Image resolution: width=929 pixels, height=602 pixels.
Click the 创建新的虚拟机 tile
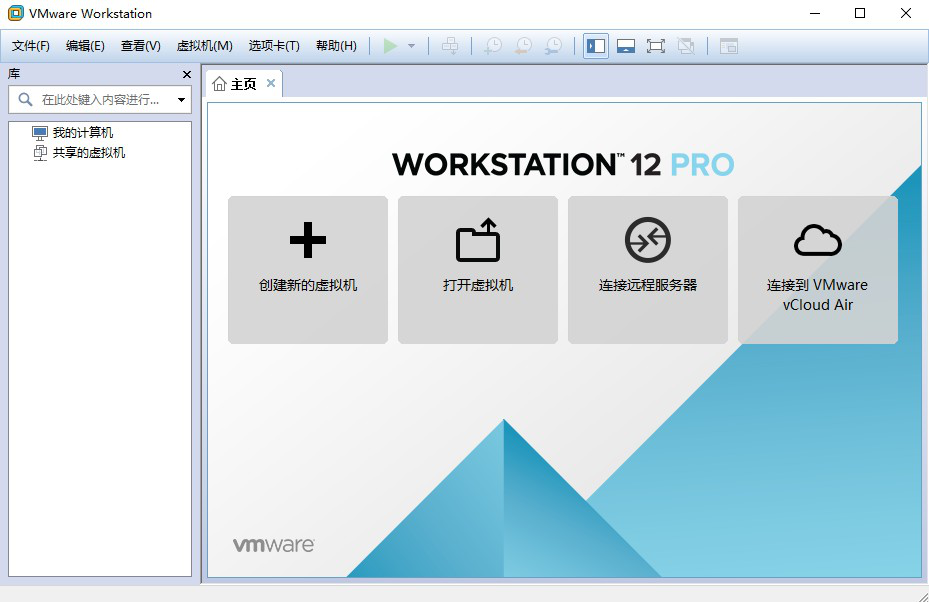tap(308, 270)
